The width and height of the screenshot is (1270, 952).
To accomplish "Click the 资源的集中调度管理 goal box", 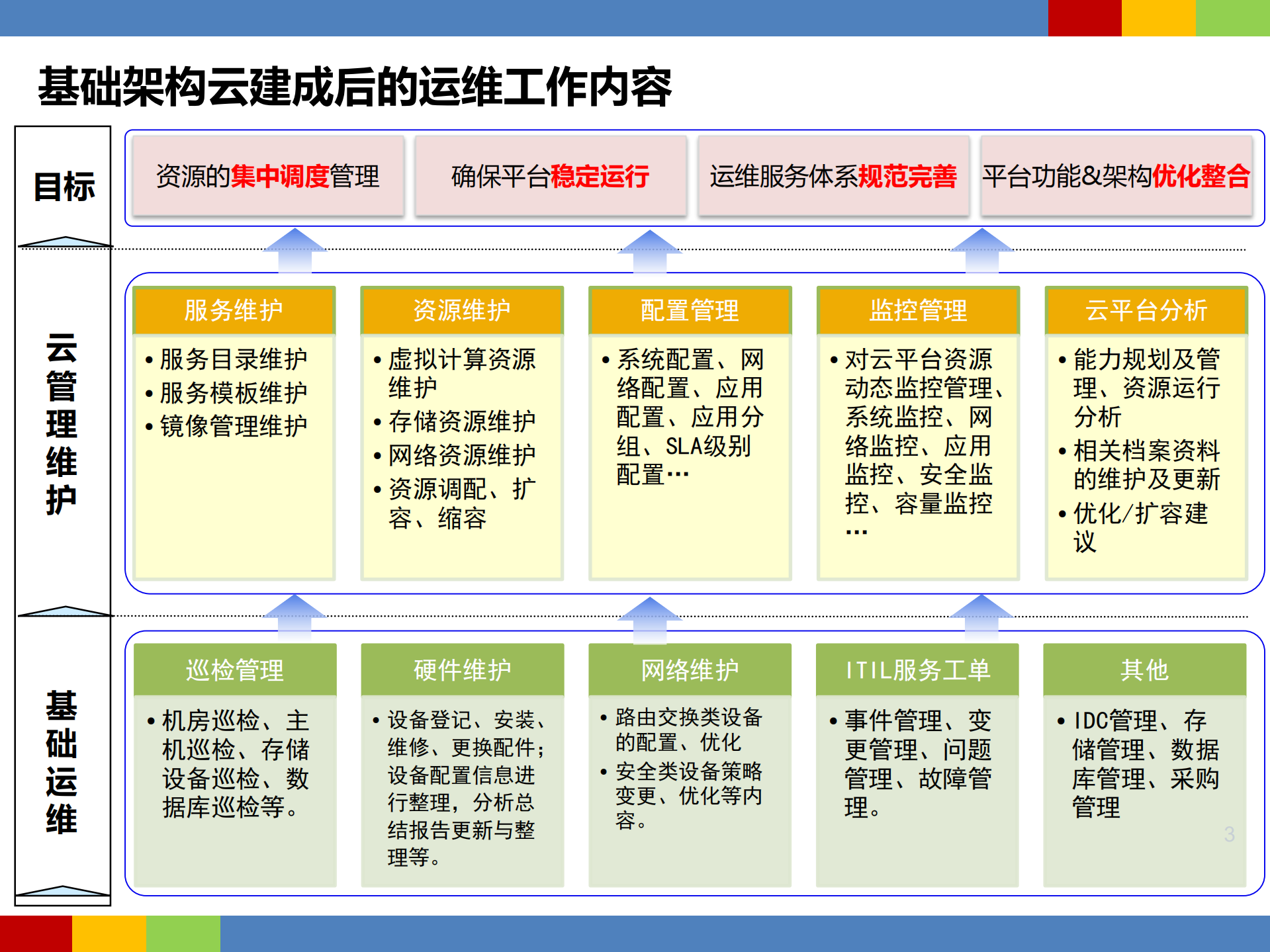I will click(x=267, y=175).
